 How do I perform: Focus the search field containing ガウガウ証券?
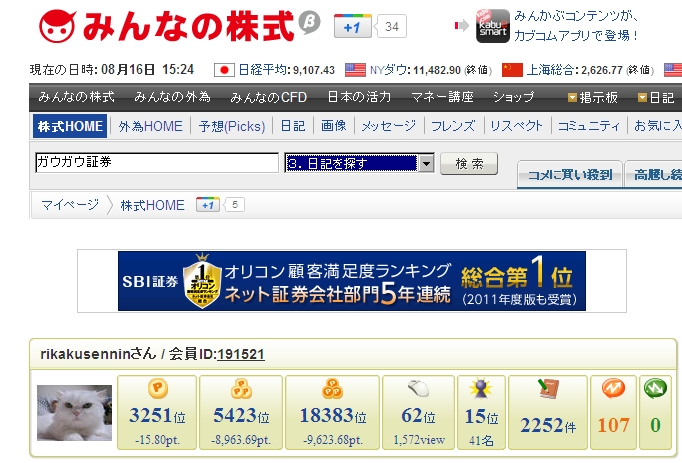point(157,163)
